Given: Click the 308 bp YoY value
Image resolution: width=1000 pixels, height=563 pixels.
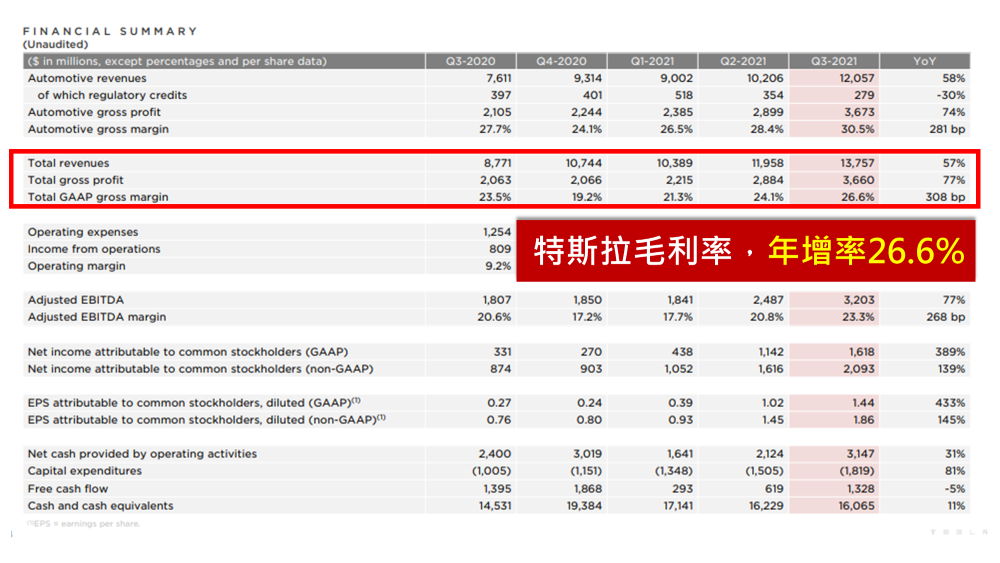Looking at the screenshot, I should tap(944, 197).
